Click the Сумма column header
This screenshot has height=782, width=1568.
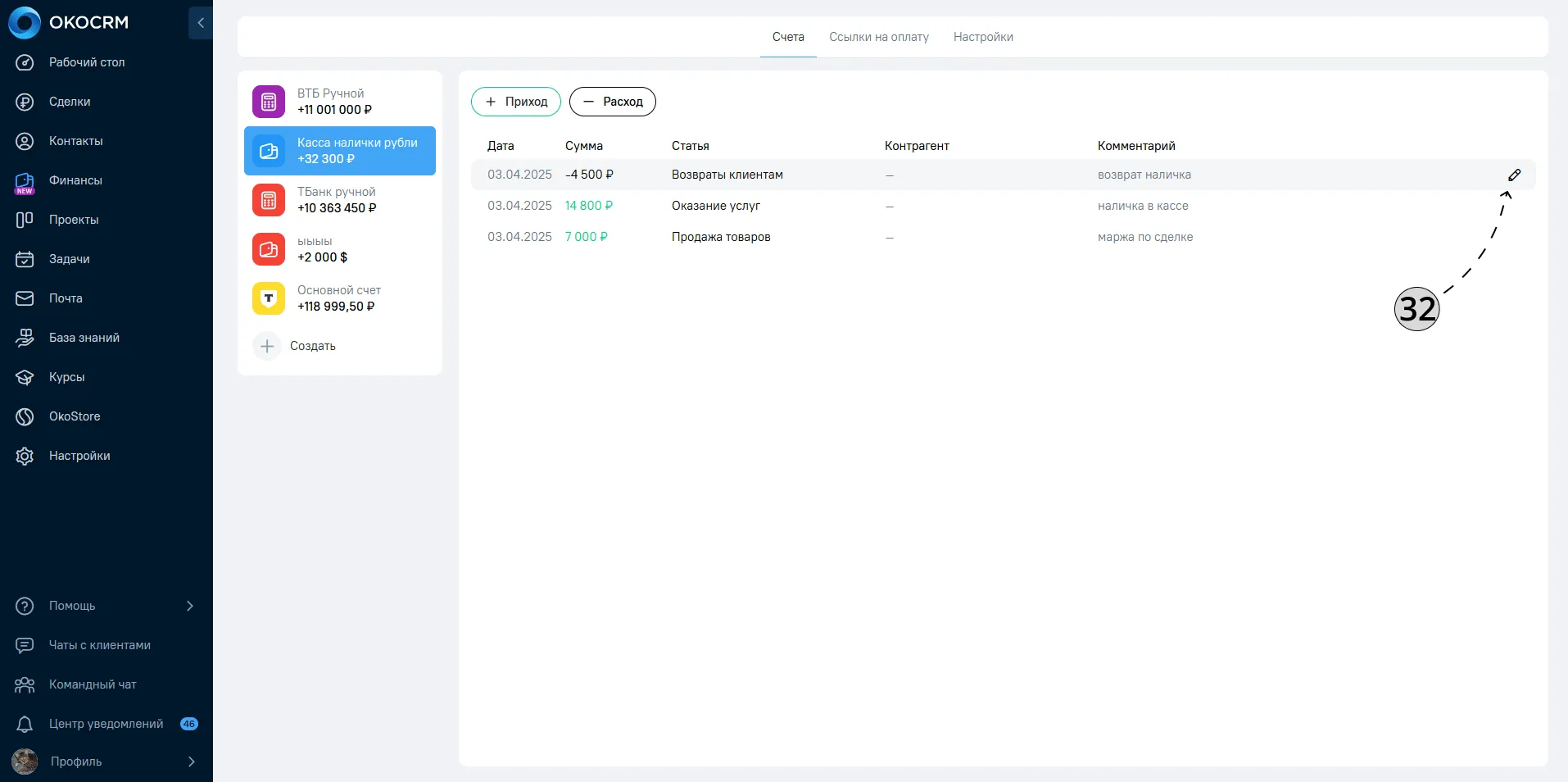pyautogui.click(x=584, y=146)
